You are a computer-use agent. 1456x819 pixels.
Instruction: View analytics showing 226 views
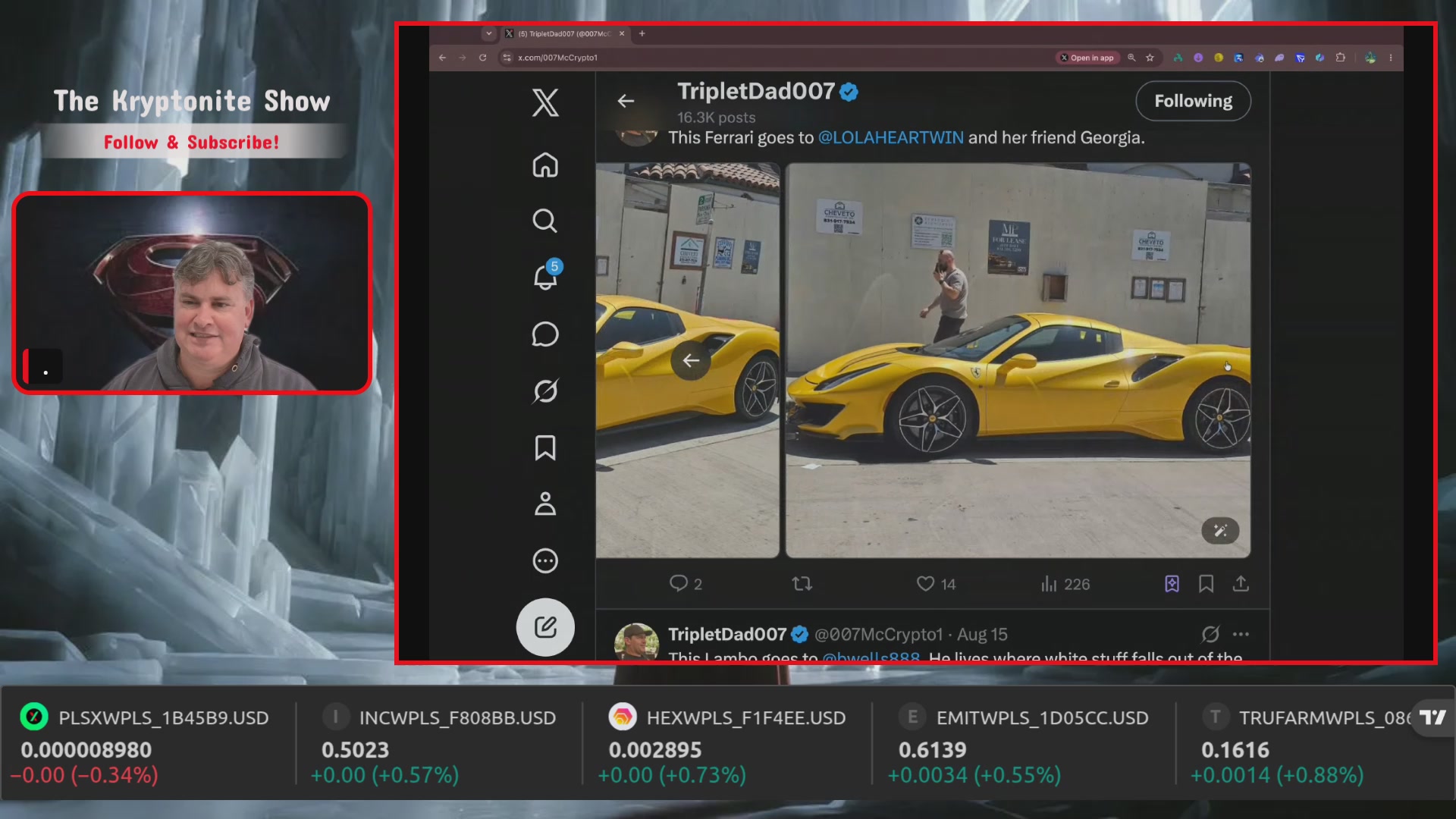point(1065,584)
